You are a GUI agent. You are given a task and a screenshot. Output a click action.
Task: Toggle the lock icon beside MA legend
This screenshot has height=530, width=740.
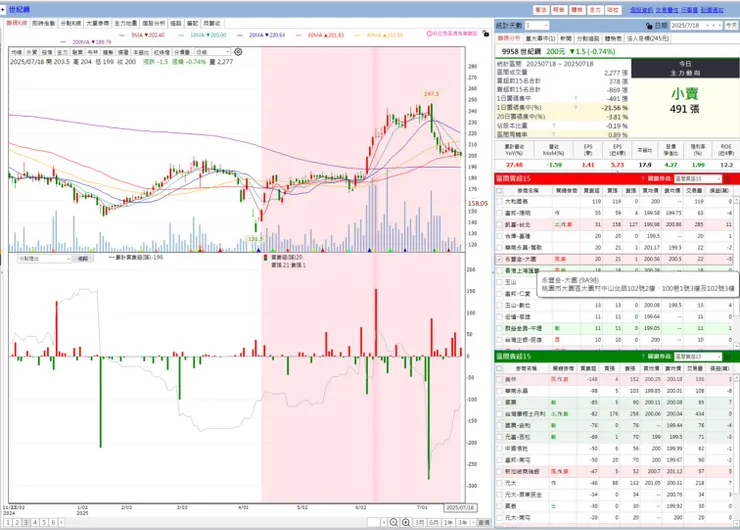click(x=486, y=34)
